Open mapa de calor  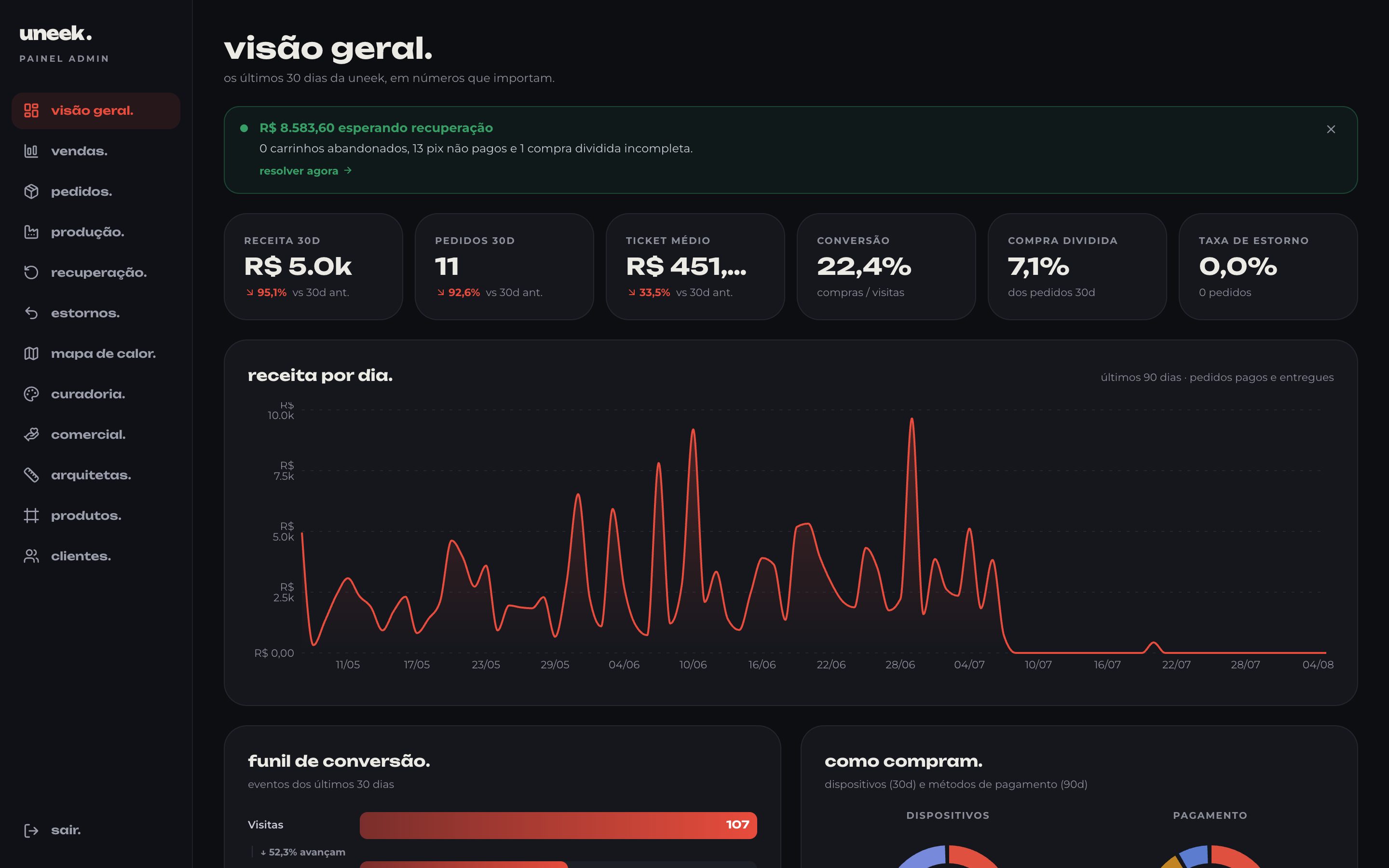(96, 353)
